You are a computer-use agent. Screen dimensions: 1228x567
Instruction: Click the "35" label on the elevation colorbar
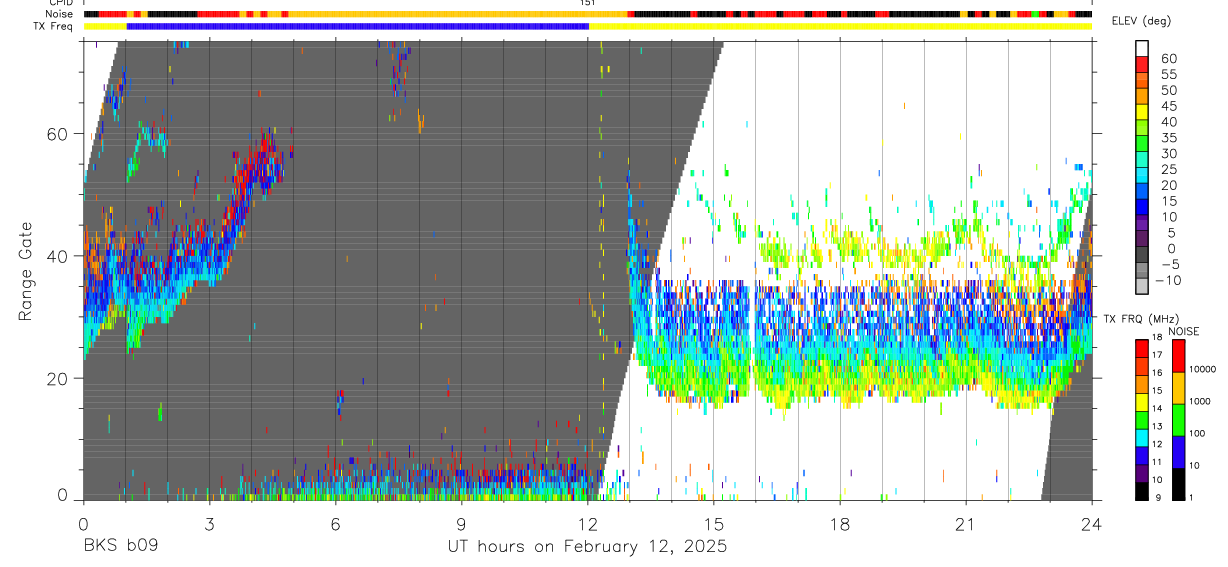point(1169,137)
